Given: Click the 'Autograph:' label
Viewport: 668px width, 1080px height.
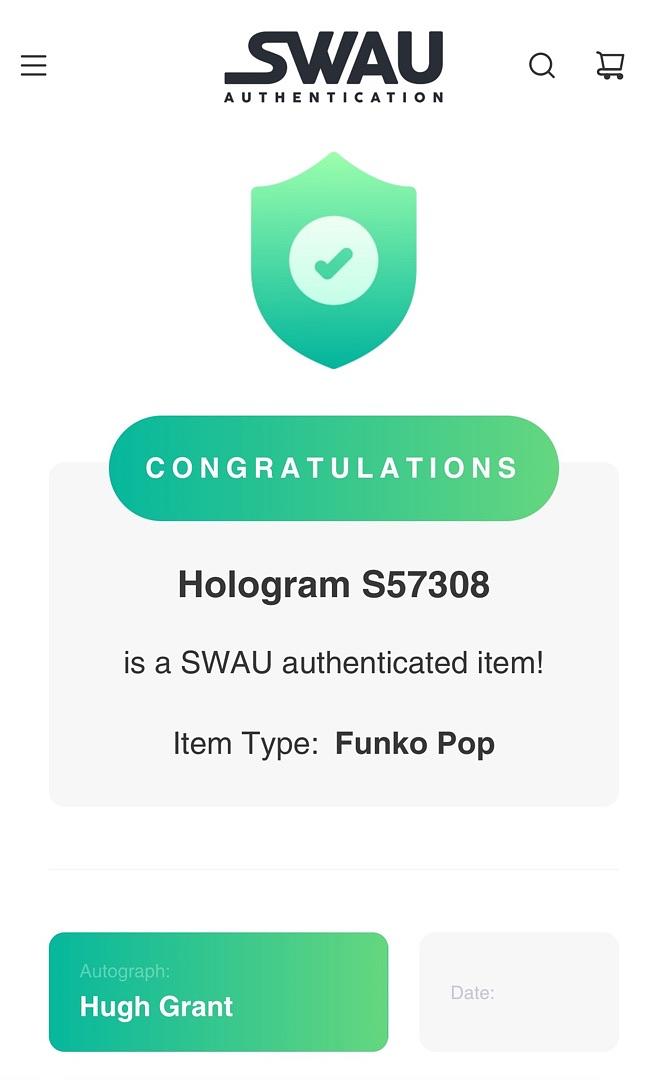Looking at the screenshot, I should coord(125,971).
